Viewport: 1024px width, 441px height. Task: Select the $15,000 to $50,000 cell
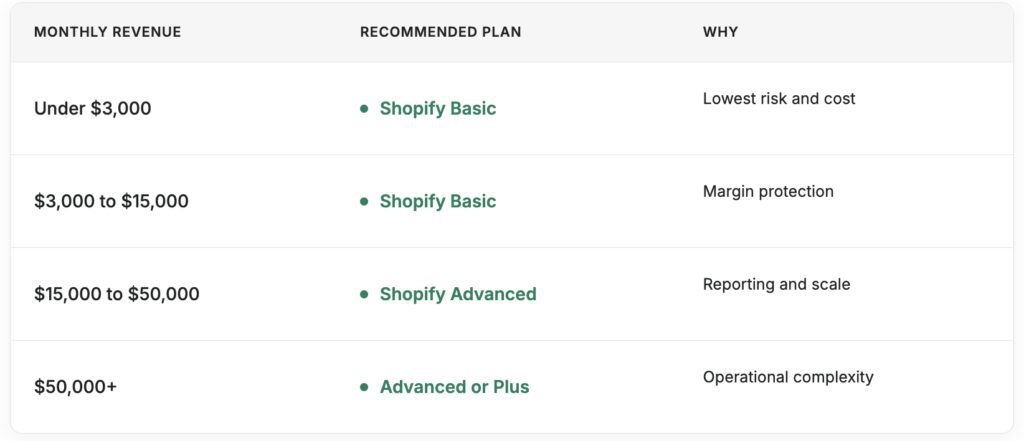click(116, 295)
